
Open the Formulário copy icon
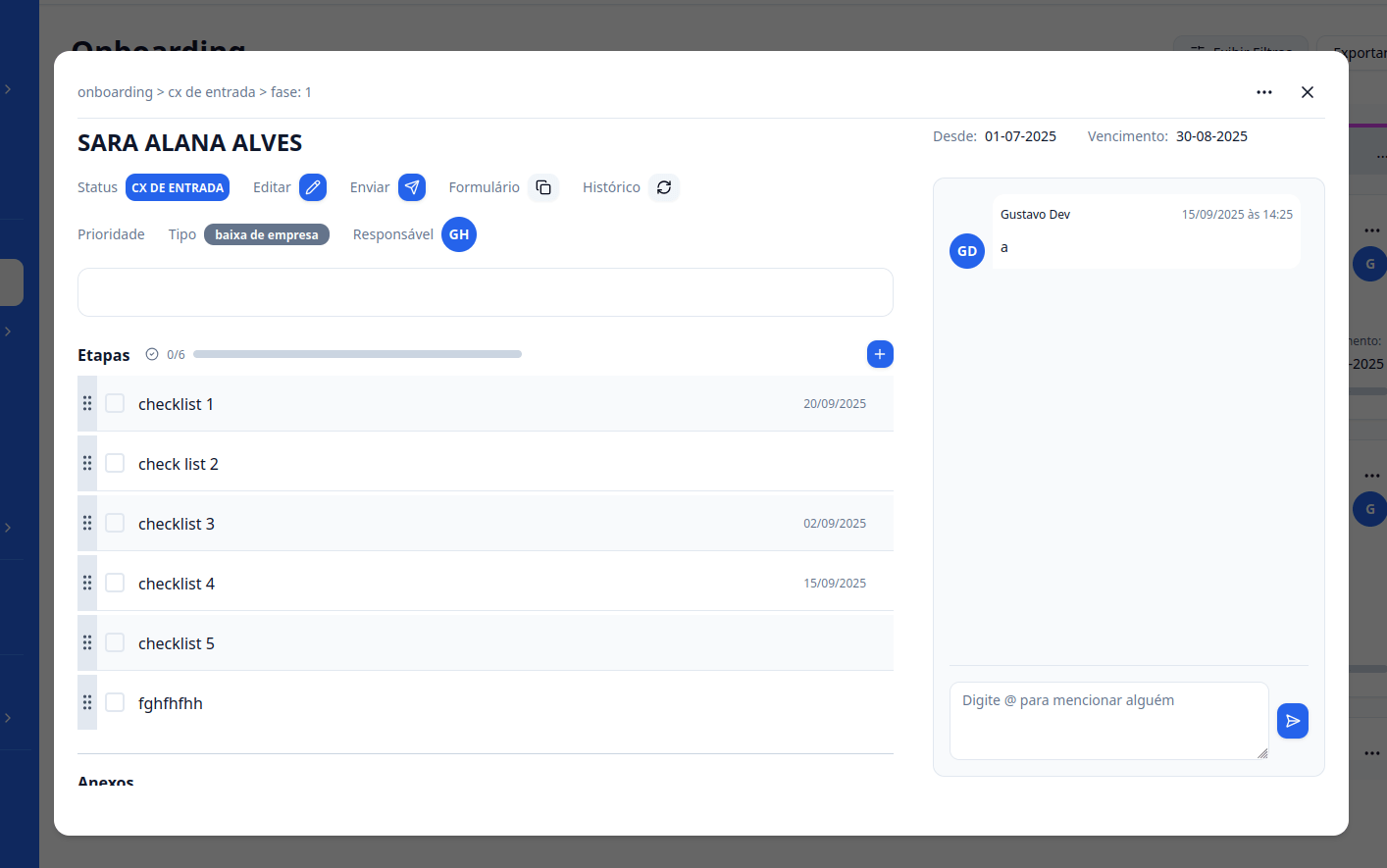tap(543, 187)
